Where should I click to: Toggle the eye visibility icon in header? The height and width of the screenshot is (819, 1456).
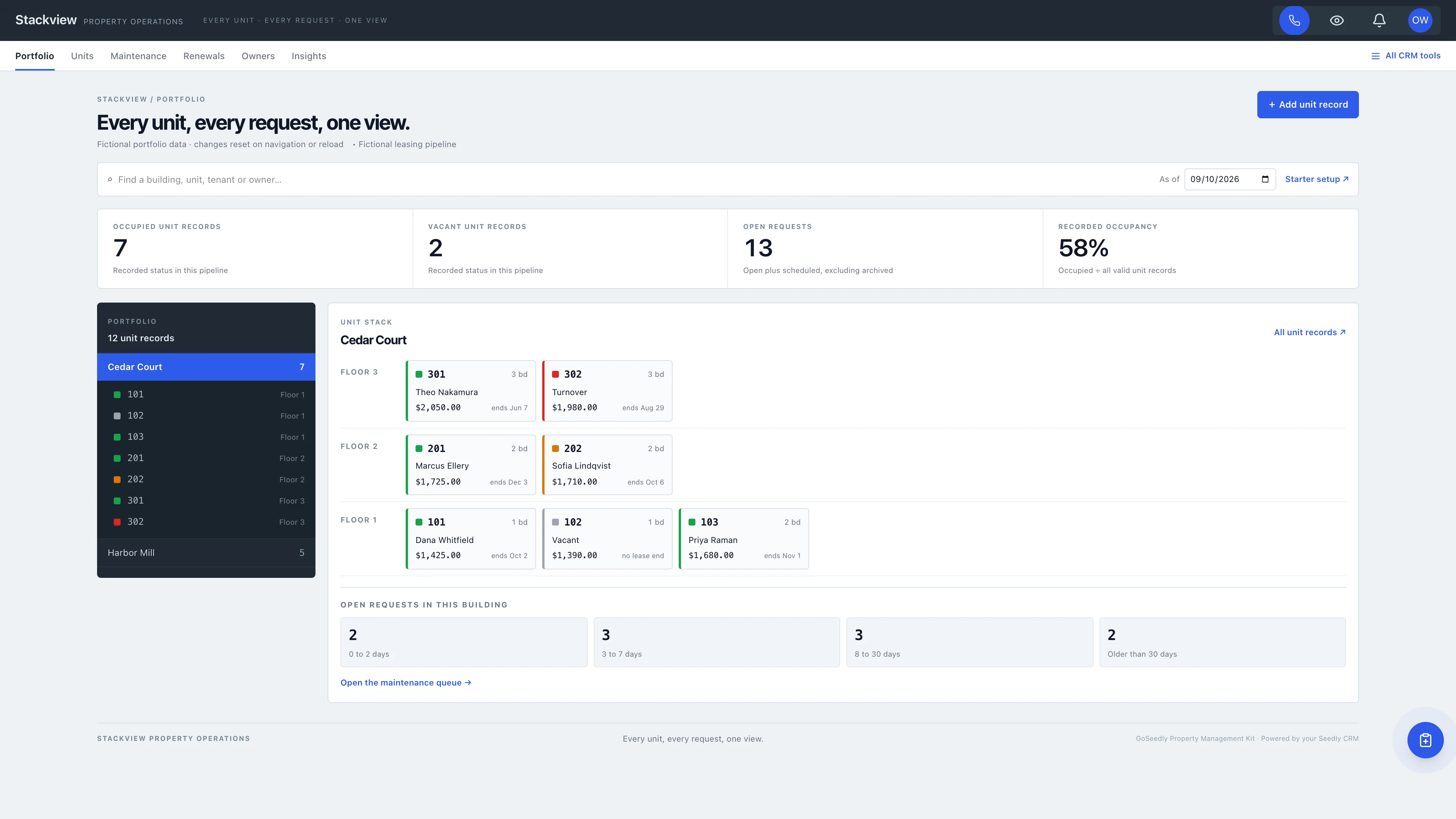1337,20
